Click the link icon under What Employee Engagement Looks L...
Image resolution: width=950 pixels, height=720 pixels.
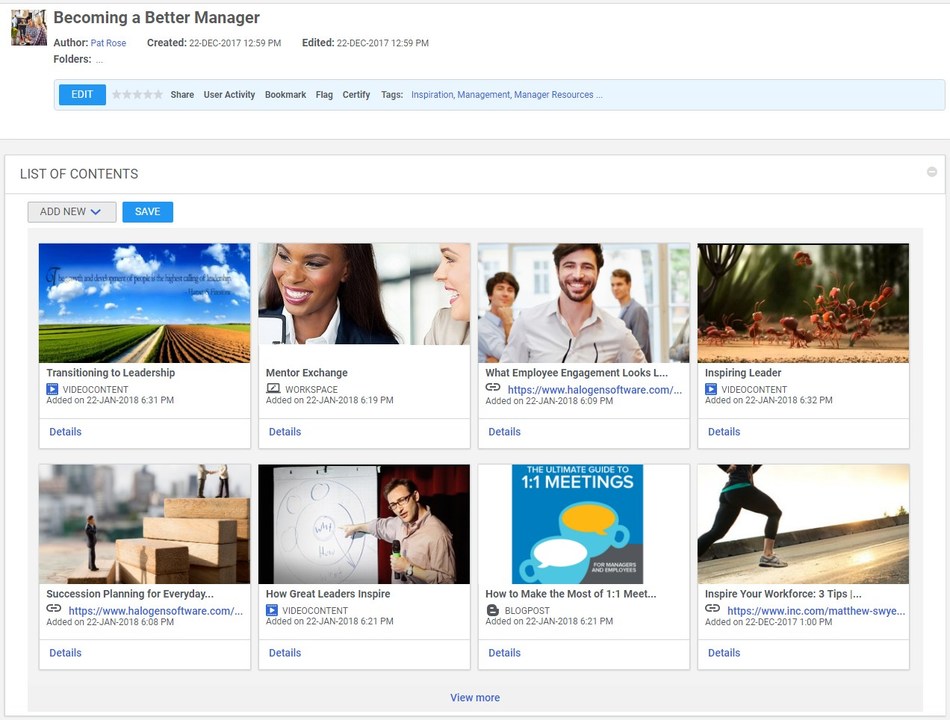click(x=494, y=389)
